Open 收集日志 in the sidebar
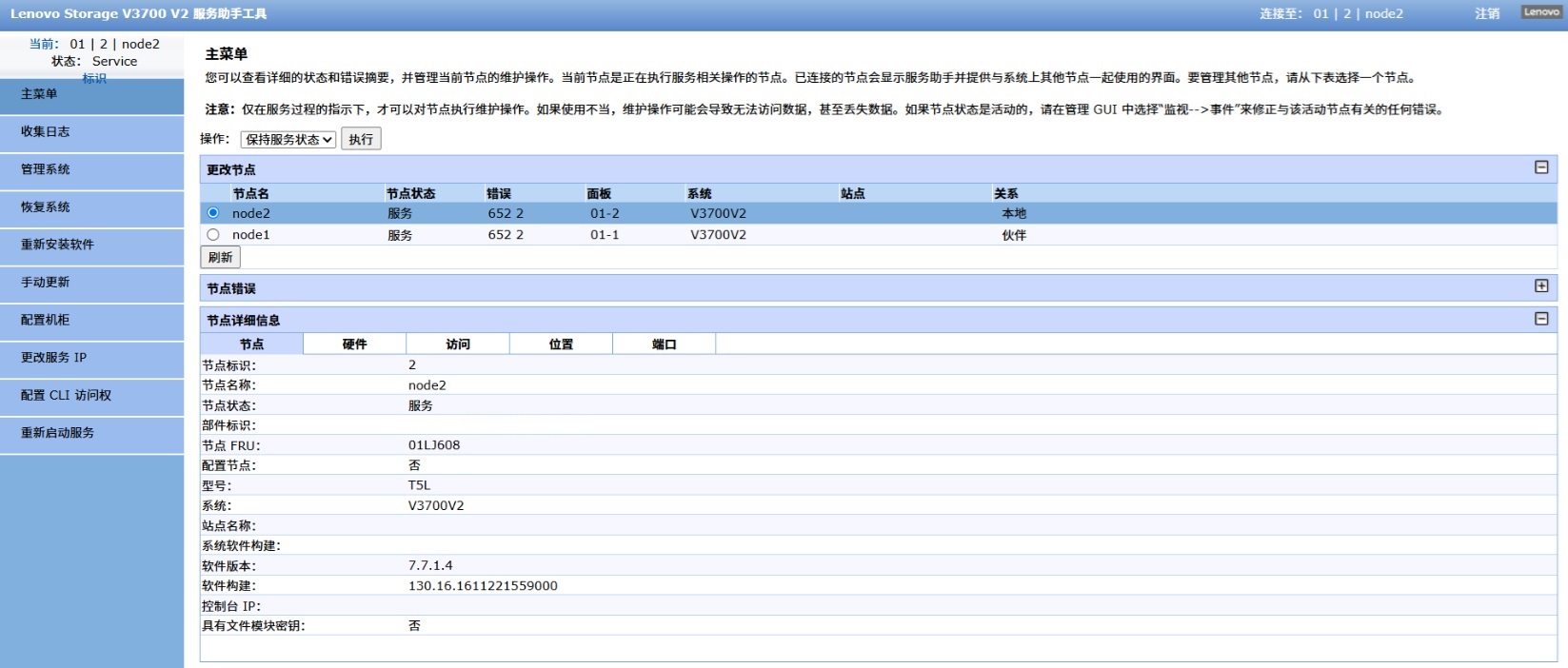This screenshot has height=668, width=1568. 91,132
